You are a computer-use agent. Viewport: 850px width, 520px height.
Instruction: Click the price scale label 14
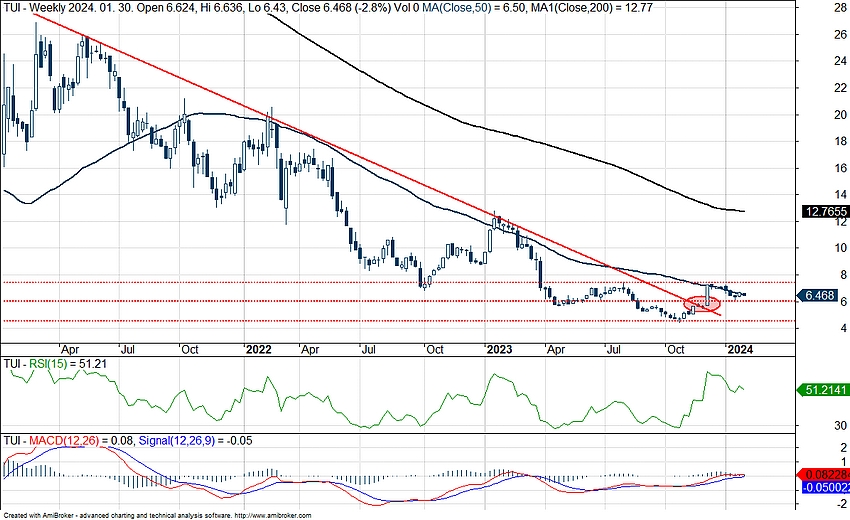(840, 194)
